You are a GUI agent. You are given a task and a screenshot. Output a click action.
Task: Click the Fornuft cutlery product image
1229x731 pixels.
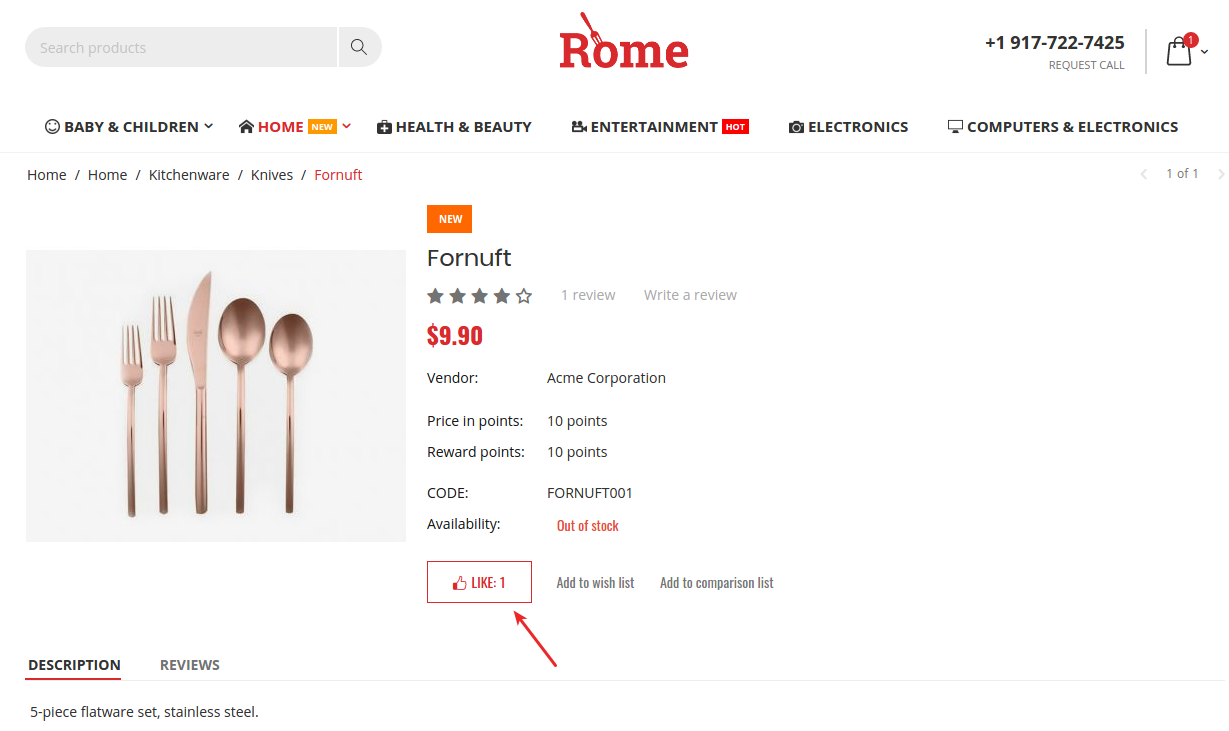point(216,396)
